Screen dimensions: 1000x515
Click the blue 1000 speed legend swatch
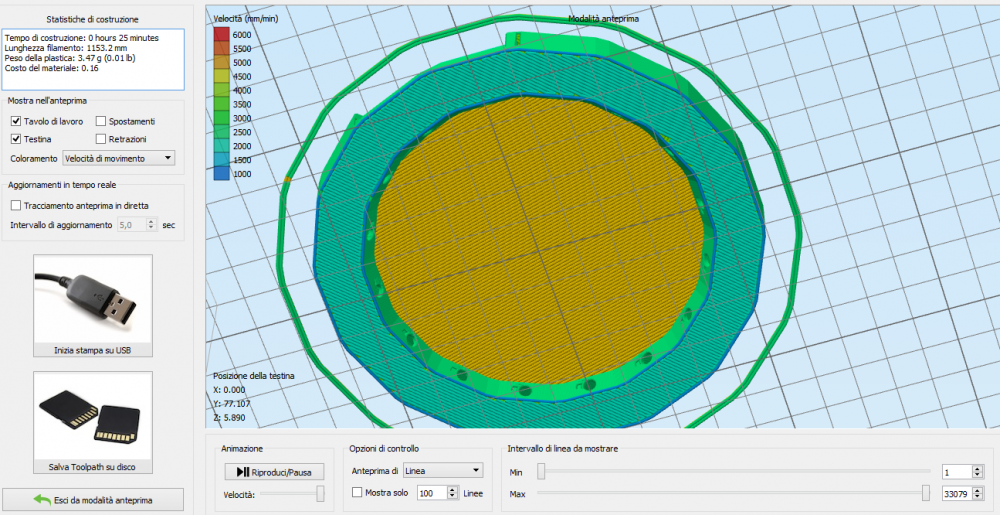coord(222,174)
